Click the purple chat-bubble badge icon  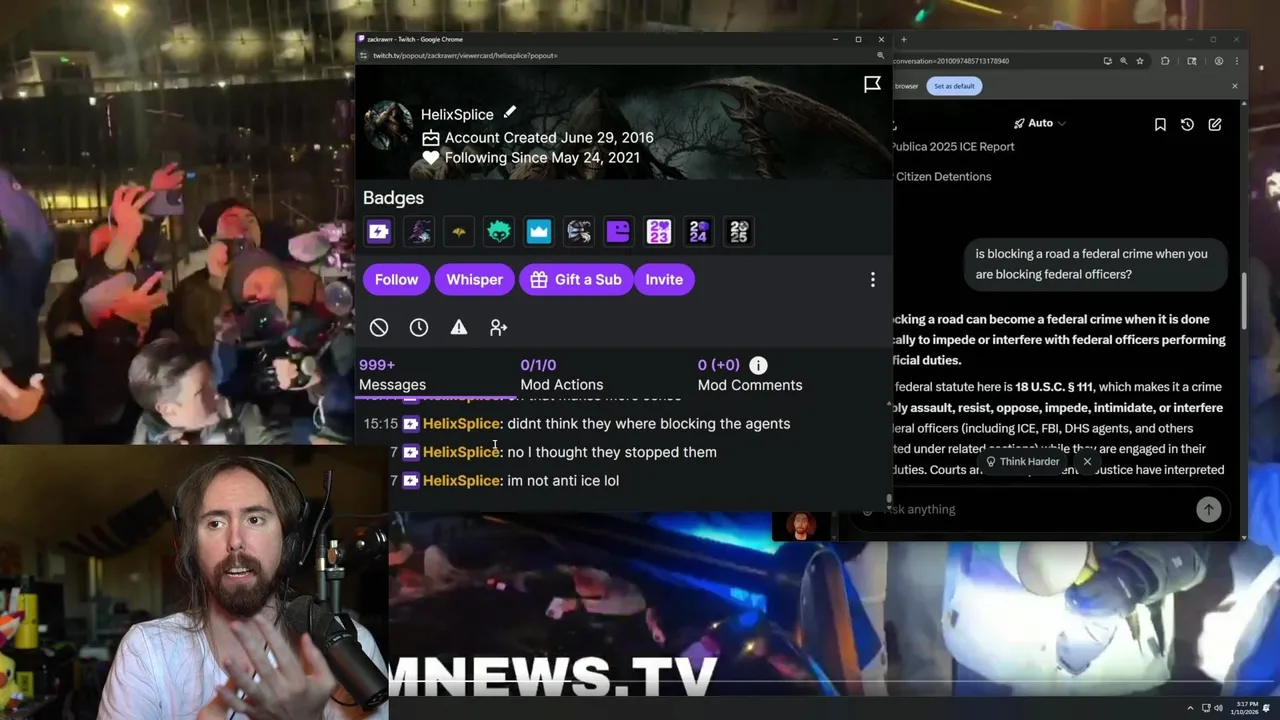619,232
